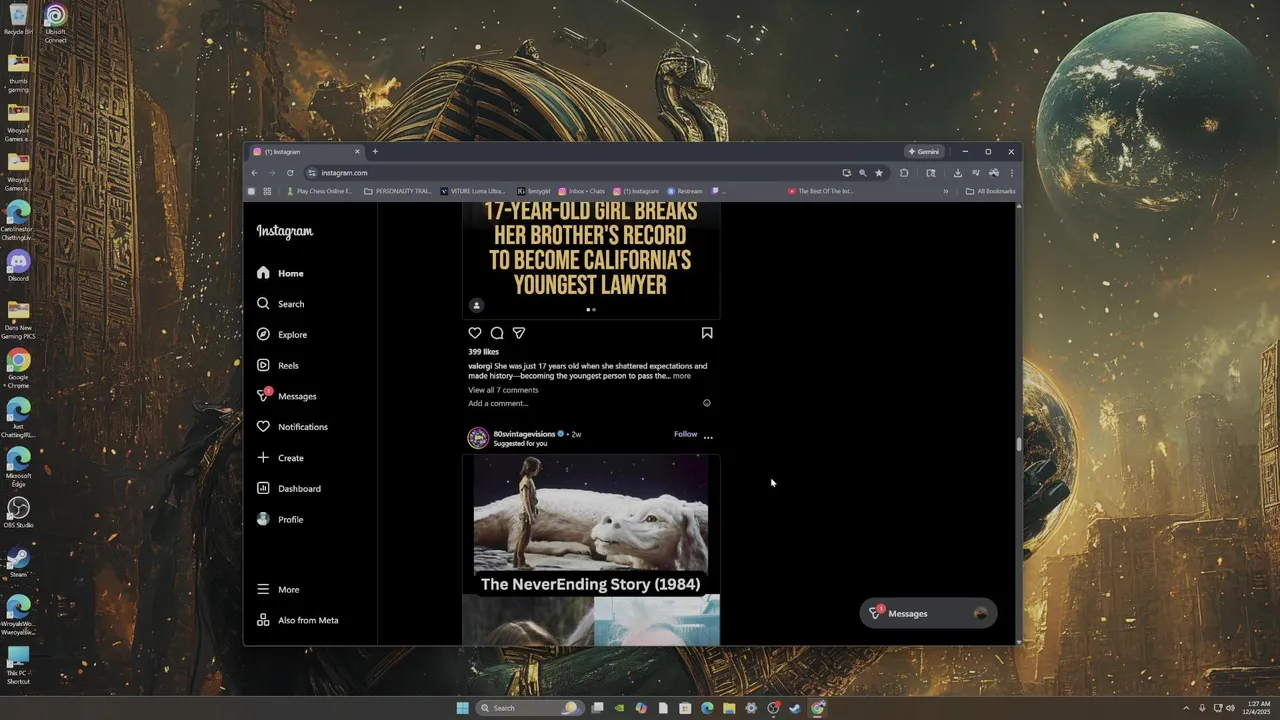The width and height of the screenshot is (1280, 720).
Task: Bookmark this page with the star icon
Action: click(x=879, y=173)
